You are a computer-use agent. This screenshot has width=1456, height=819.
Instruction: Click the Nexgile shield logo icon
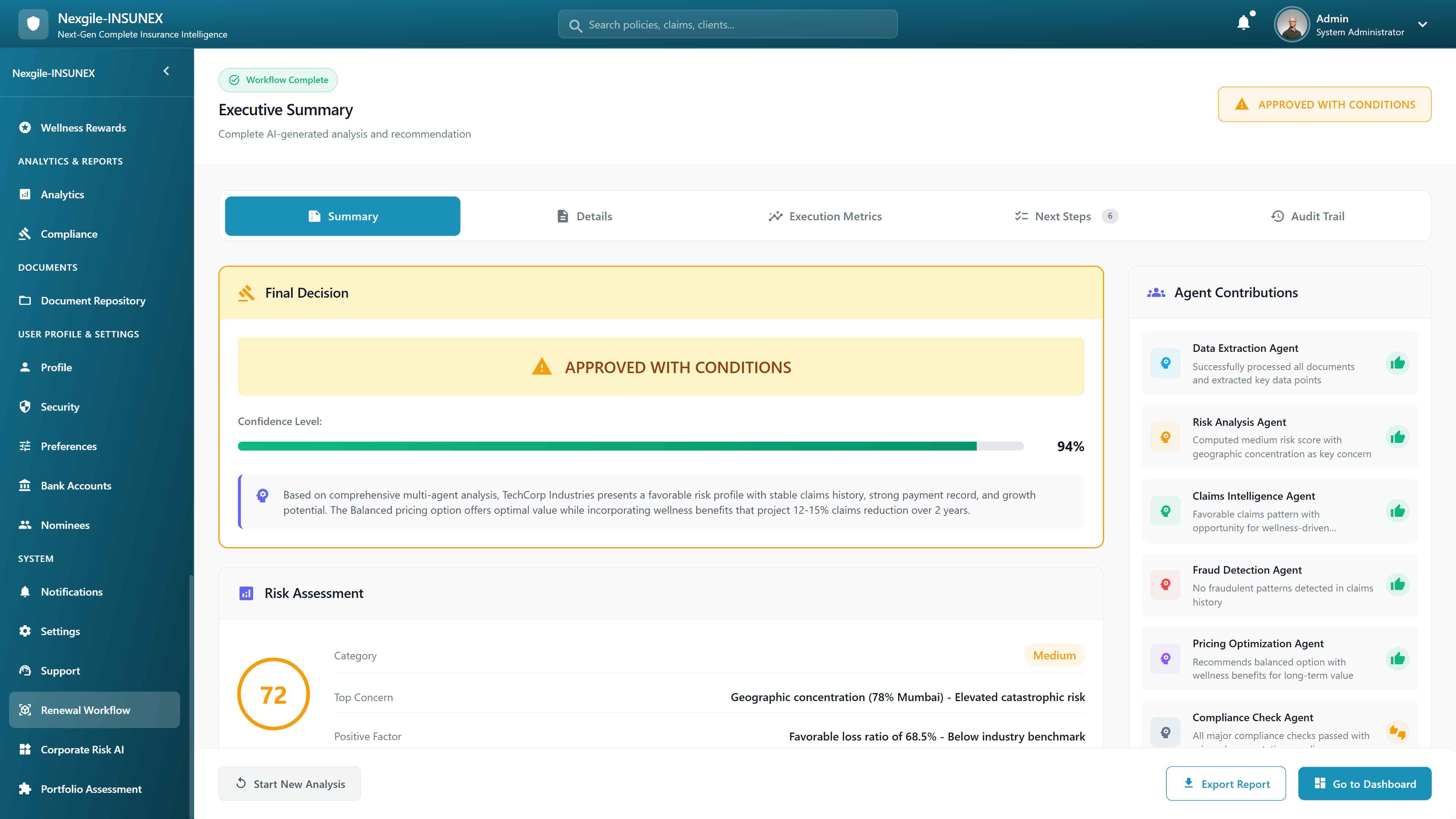point(33,24)
